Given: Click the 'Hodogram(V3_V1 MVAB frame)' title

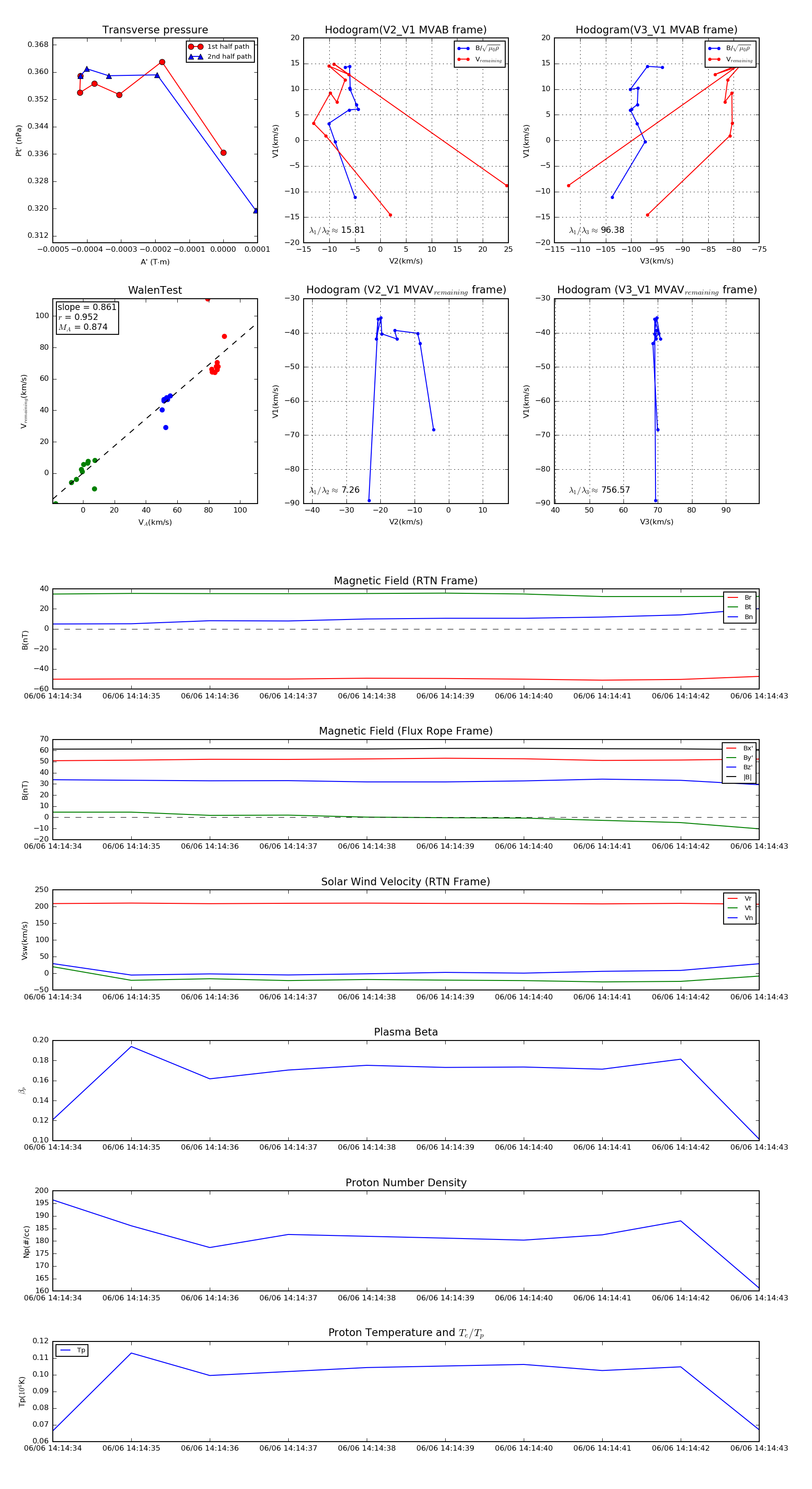Looking at the screenshot, I should click(x=656, y=29).
